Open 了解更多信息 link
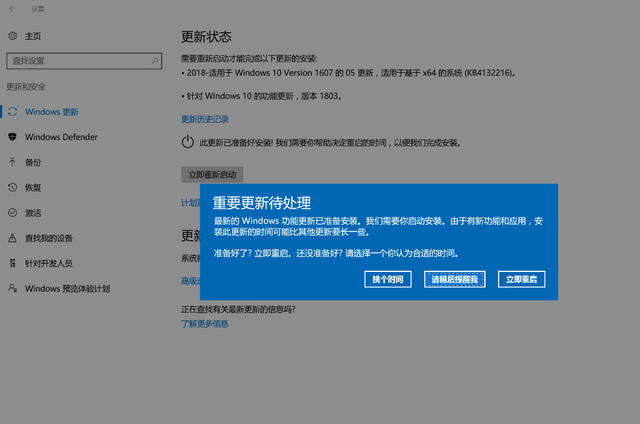The image size is (640, 424). 205,324
